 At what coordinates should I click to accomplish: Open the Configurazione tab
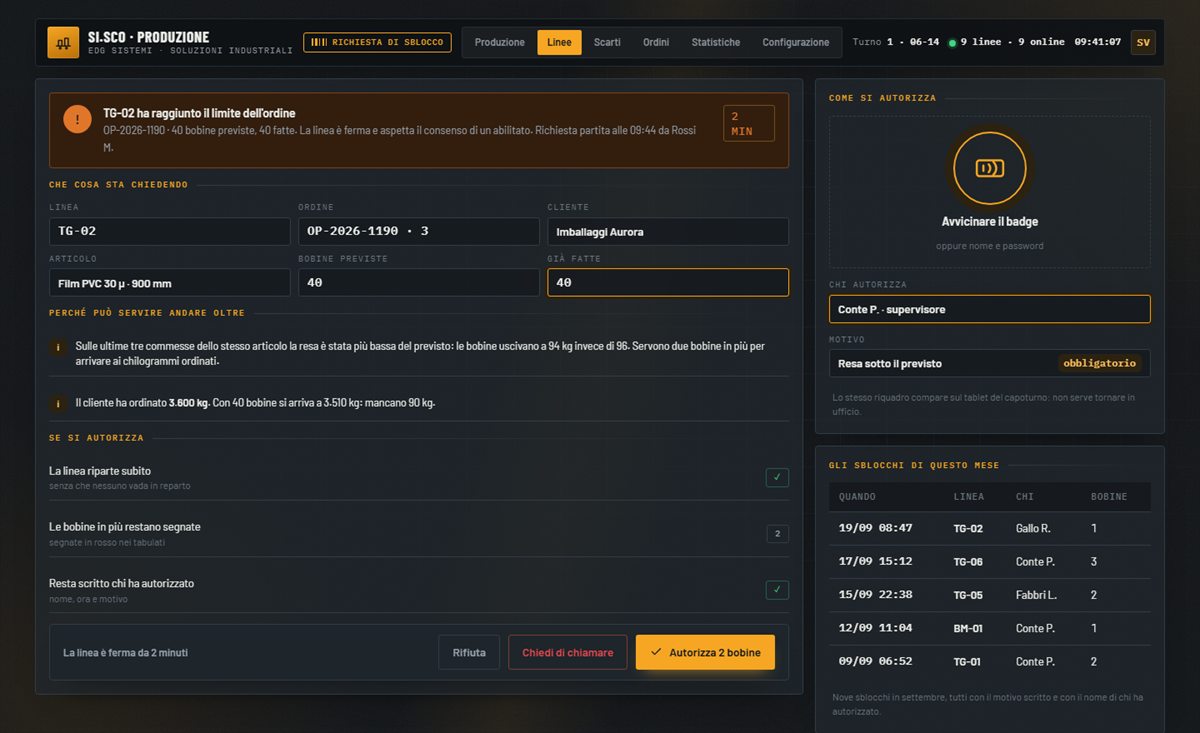pyautogui.click(x=796, y=42)
